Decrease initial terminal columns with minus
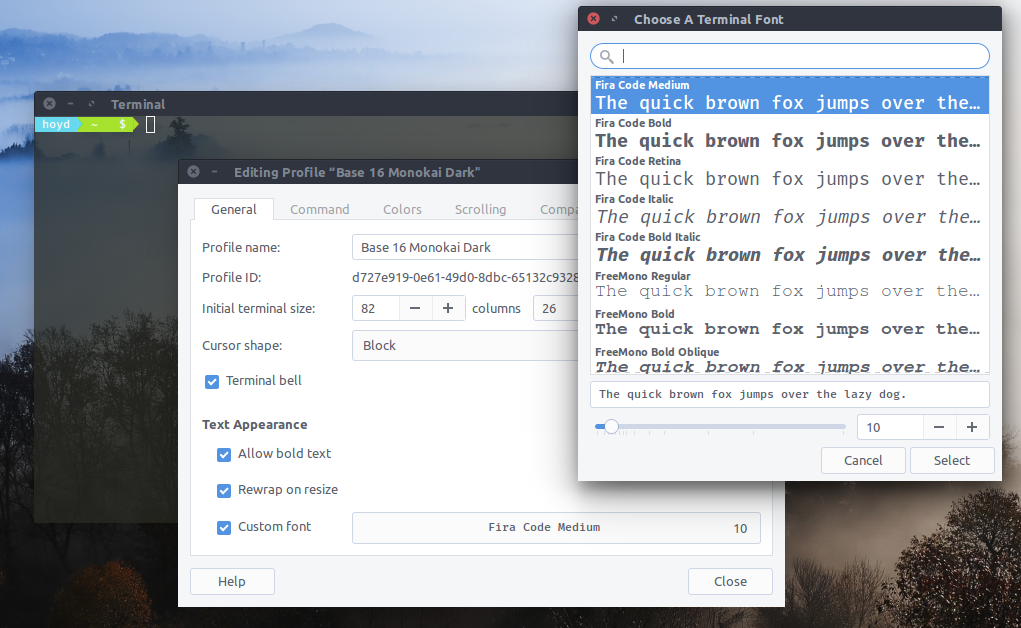Image resolution: width=1021 pixels, height=628 pixels. click(416, 308)
